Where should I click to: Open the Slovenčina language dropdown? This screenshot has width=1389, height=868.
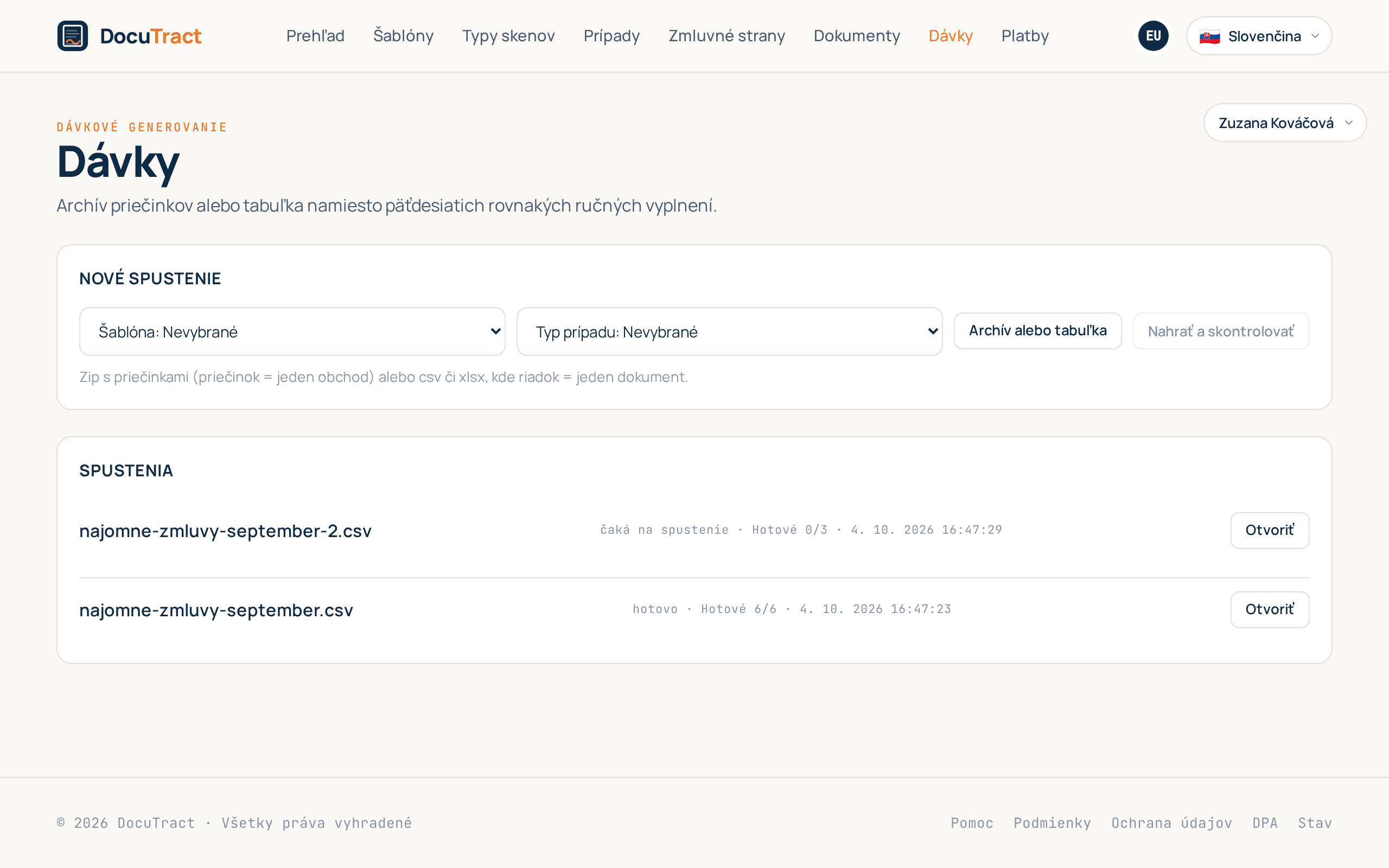tap(1259, 36)
